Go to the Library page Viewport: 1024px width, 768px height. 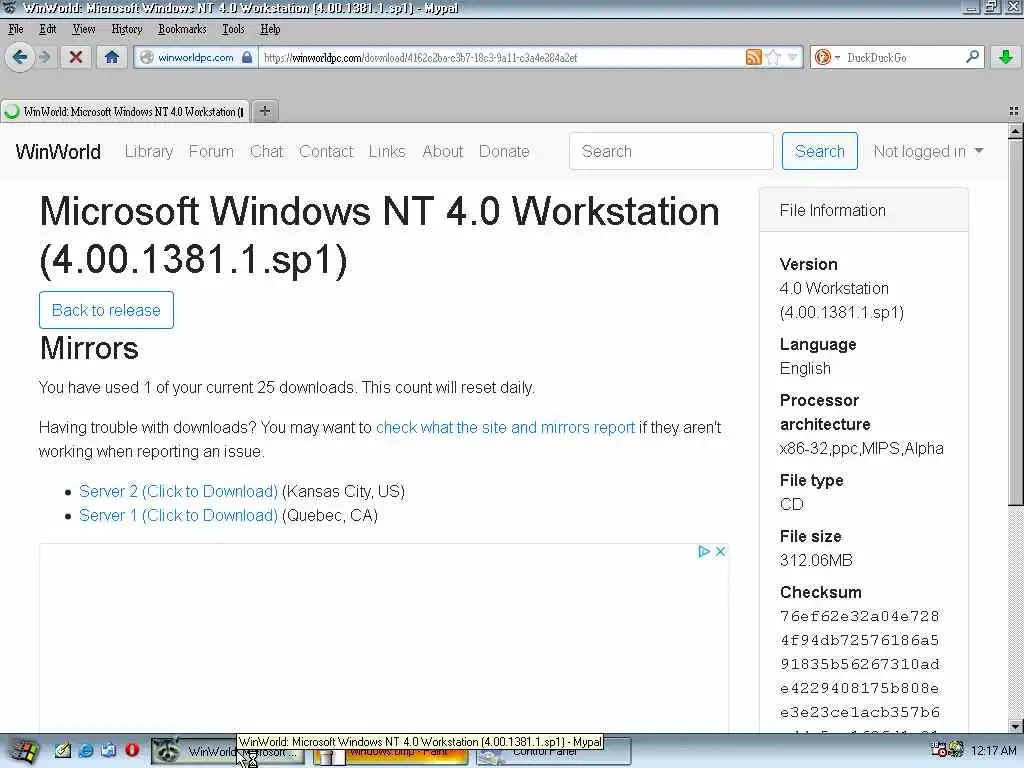(x=149, y=152)
